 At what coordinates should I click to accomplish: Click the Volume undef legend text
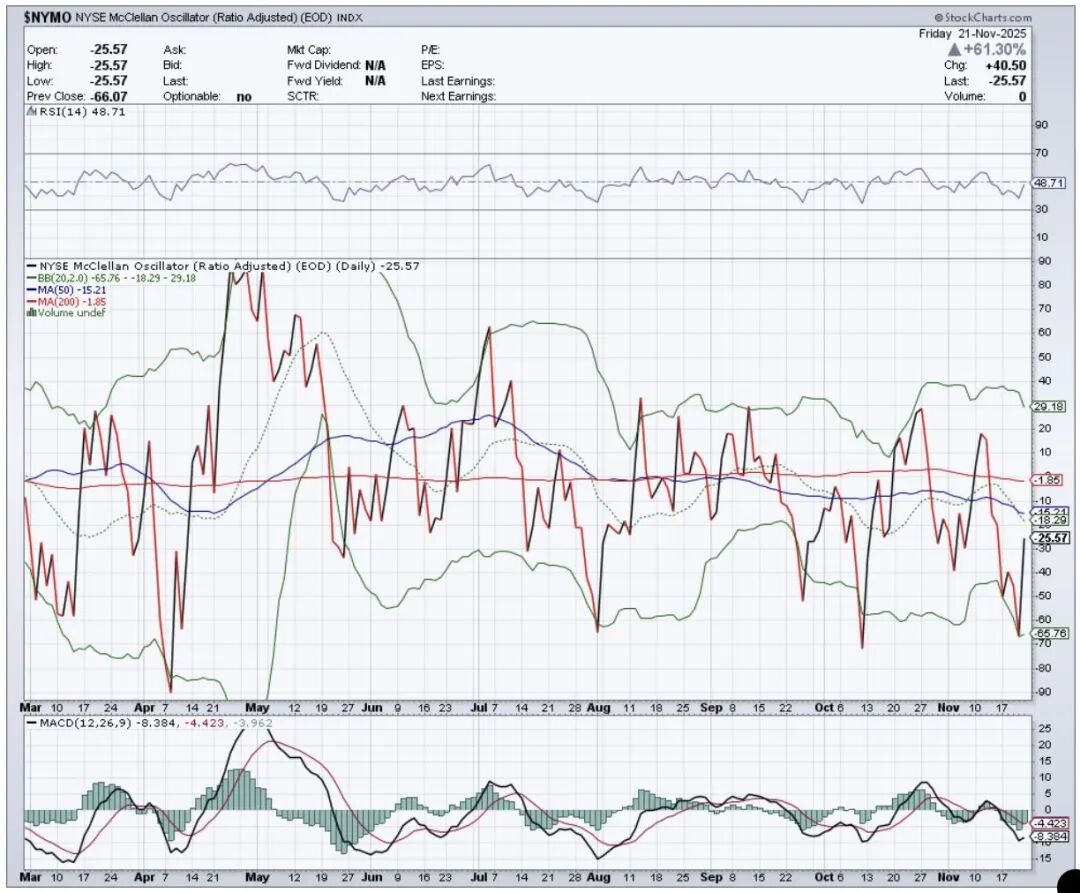[72, 313]
